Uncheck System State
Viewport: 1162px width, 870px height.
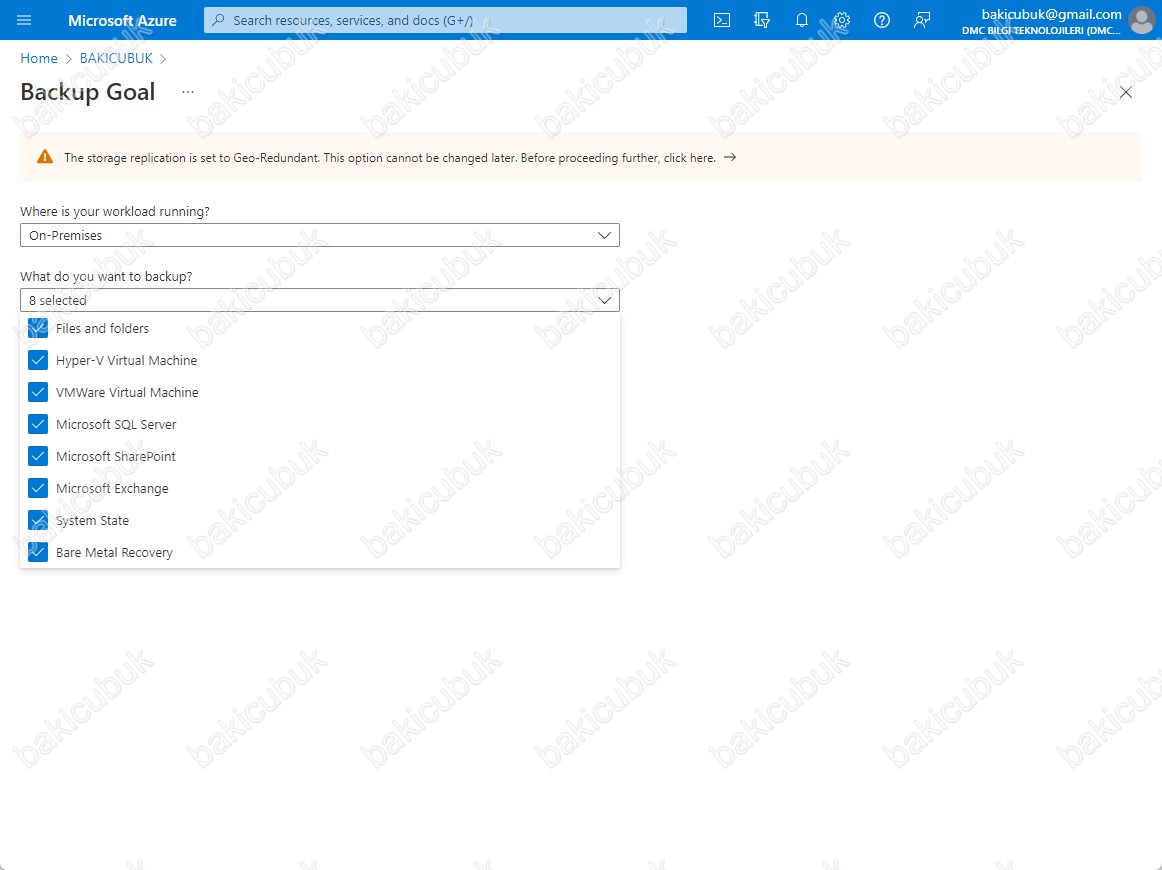click(x=38, y=520)
